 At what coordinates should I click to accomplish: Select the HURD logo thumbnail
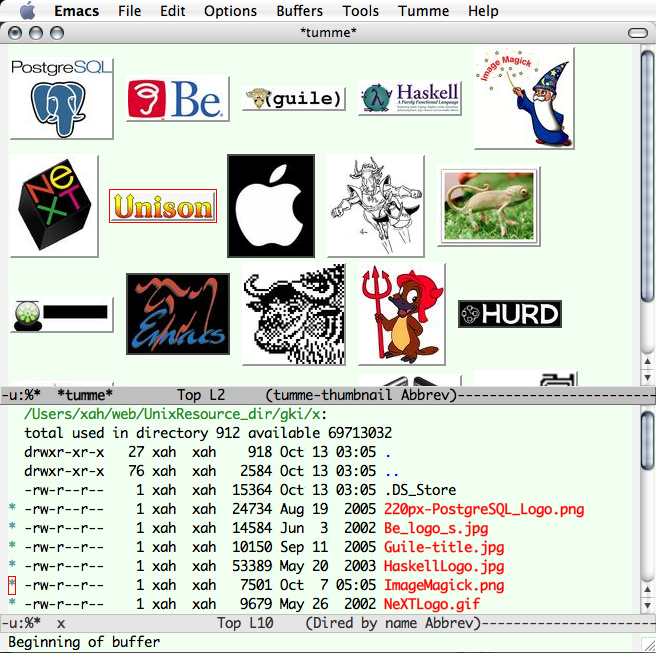[510, 314]
